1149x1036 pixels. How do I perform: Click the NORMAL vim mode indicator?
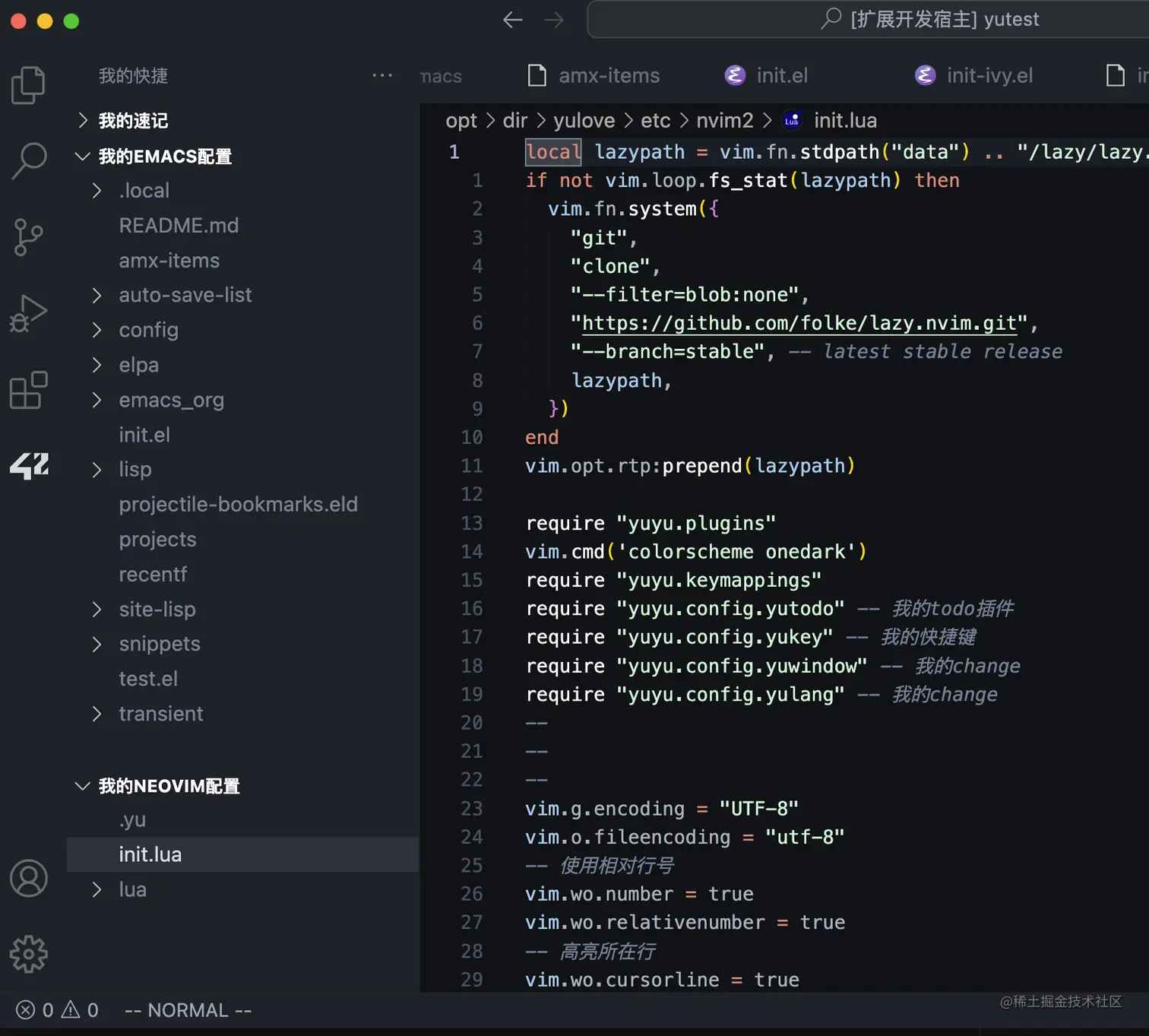188,1010
